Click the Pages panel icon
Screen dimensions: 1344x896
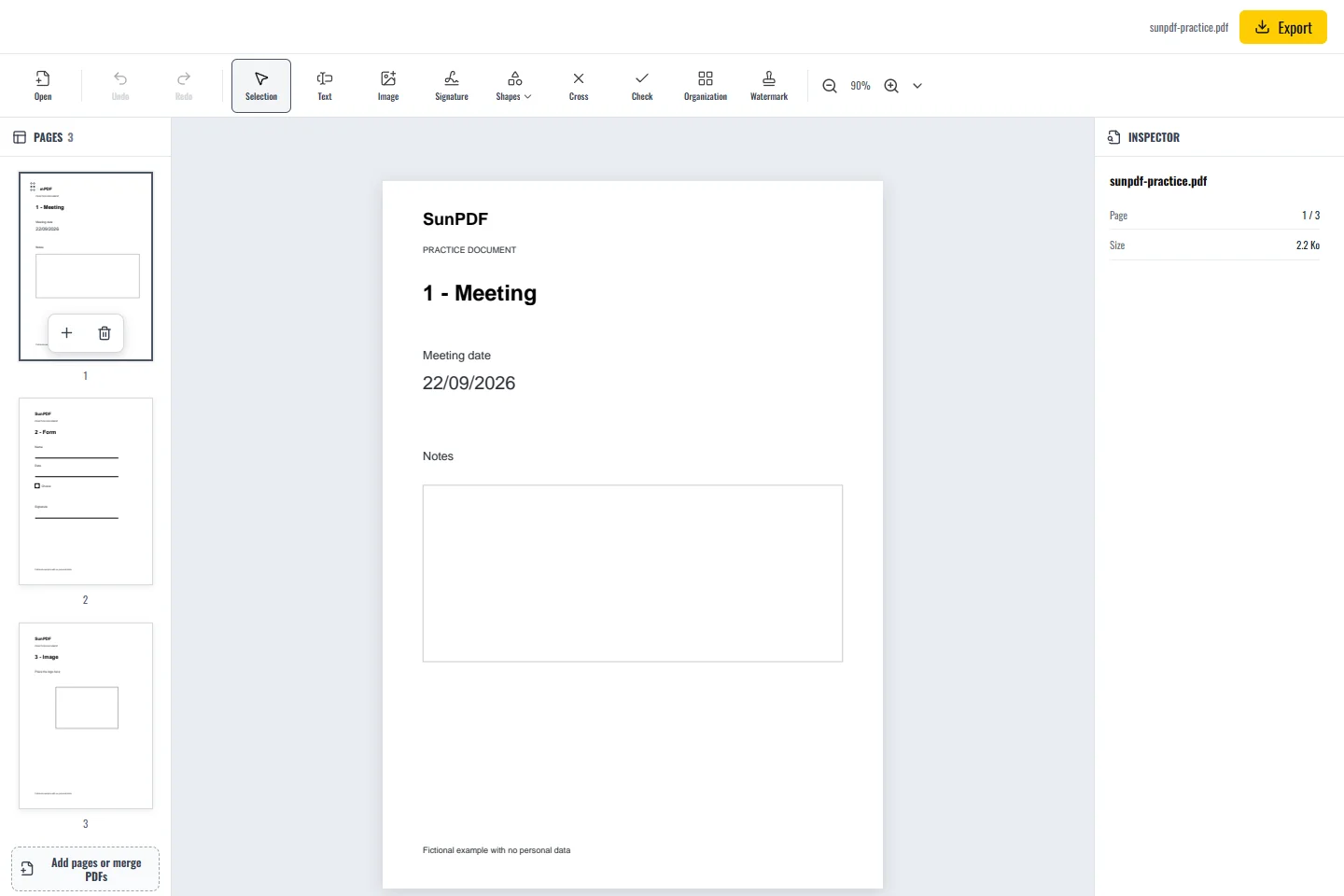pos(20,137)
